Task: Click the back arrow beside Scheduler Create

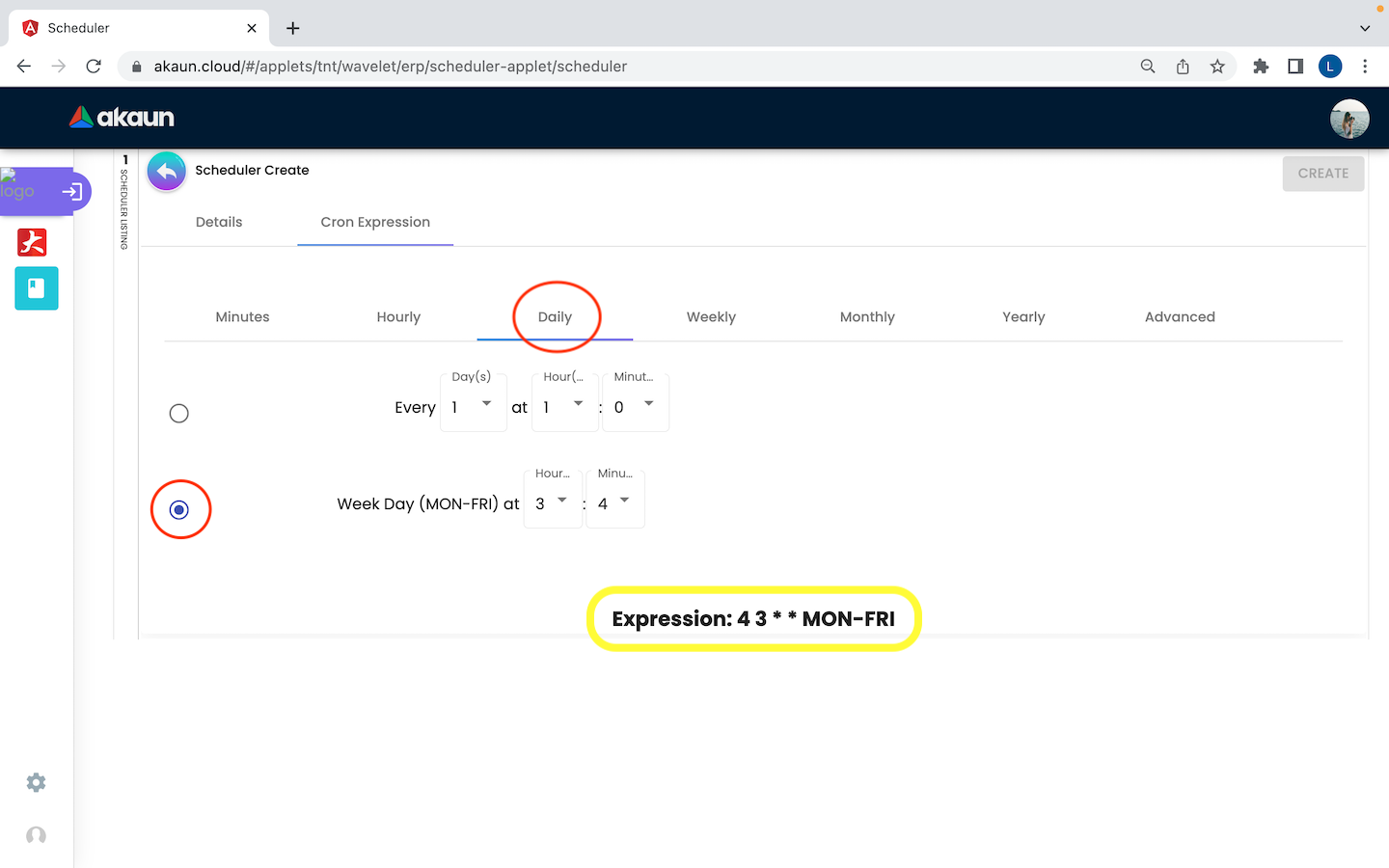Action: click(x=167, y=172)
